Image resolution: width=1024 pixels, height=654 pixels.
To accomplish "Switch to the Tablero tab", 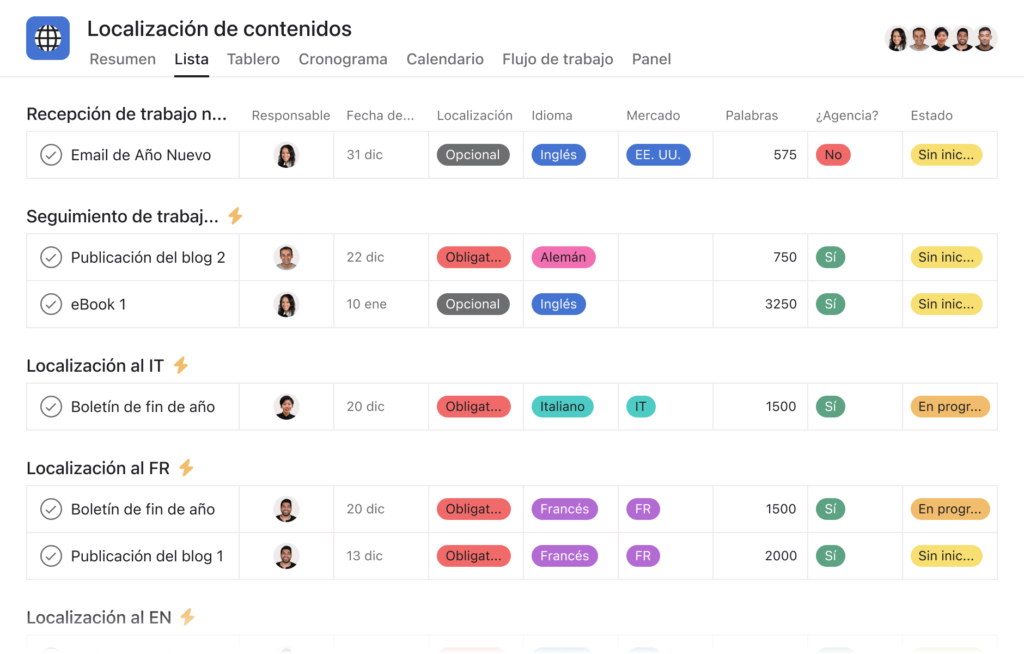I will point(253,59).
